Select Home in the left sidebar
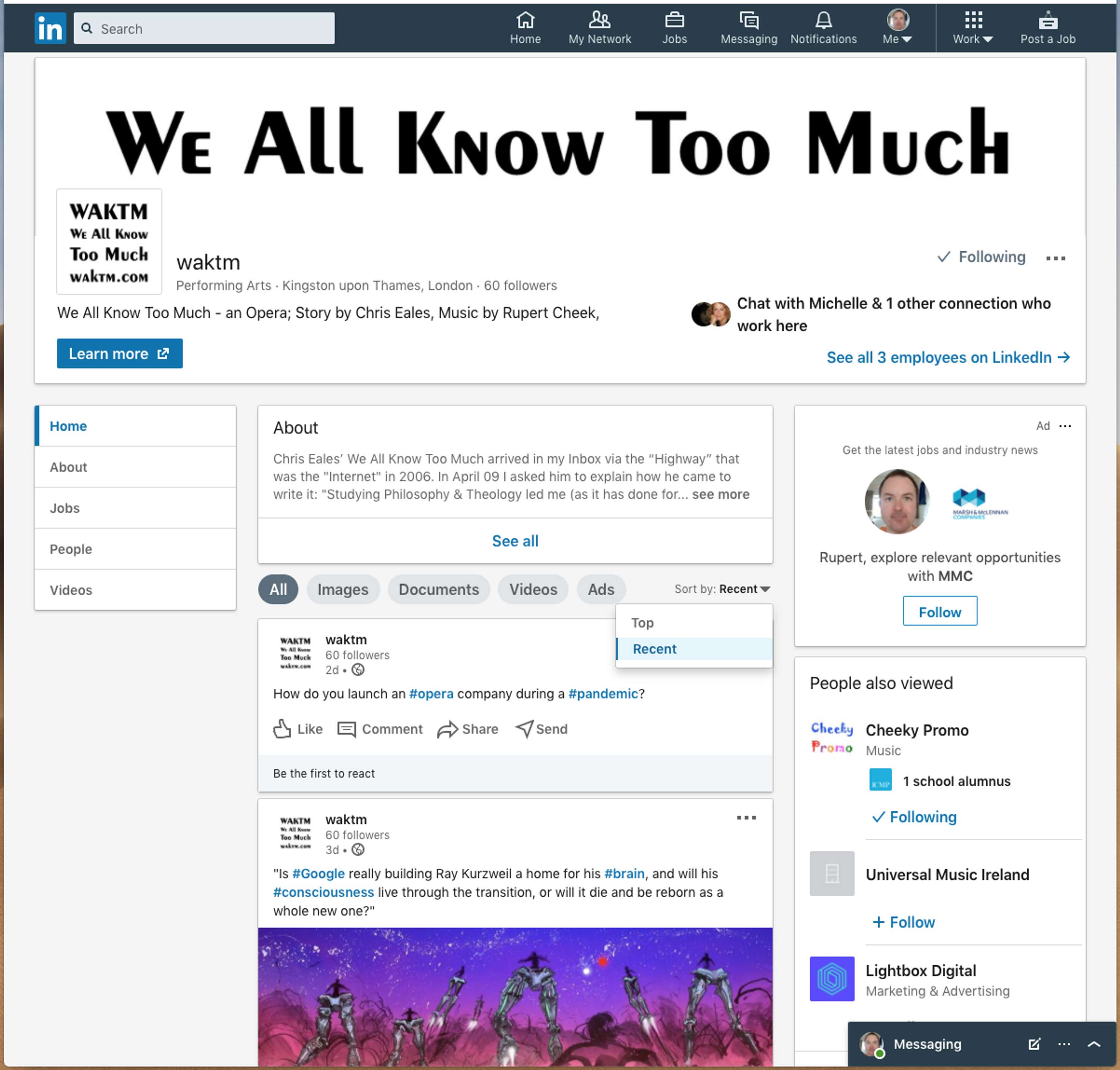This screenshot has height=1070, width=1120. tap(135, 426)
